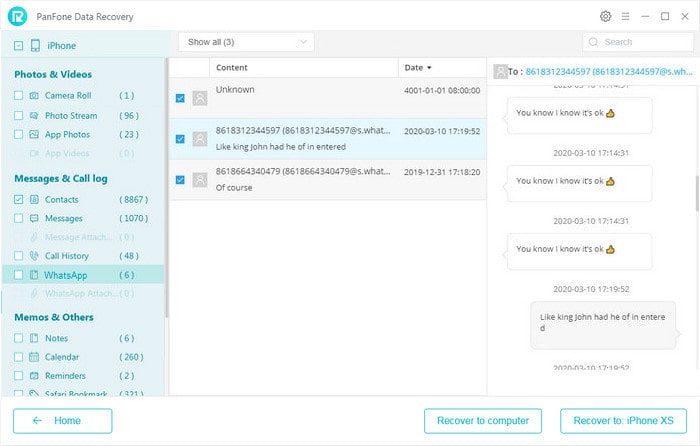700x446 pixels.
Task: Sort by the Date column arrow
Action: click(429, 68)
